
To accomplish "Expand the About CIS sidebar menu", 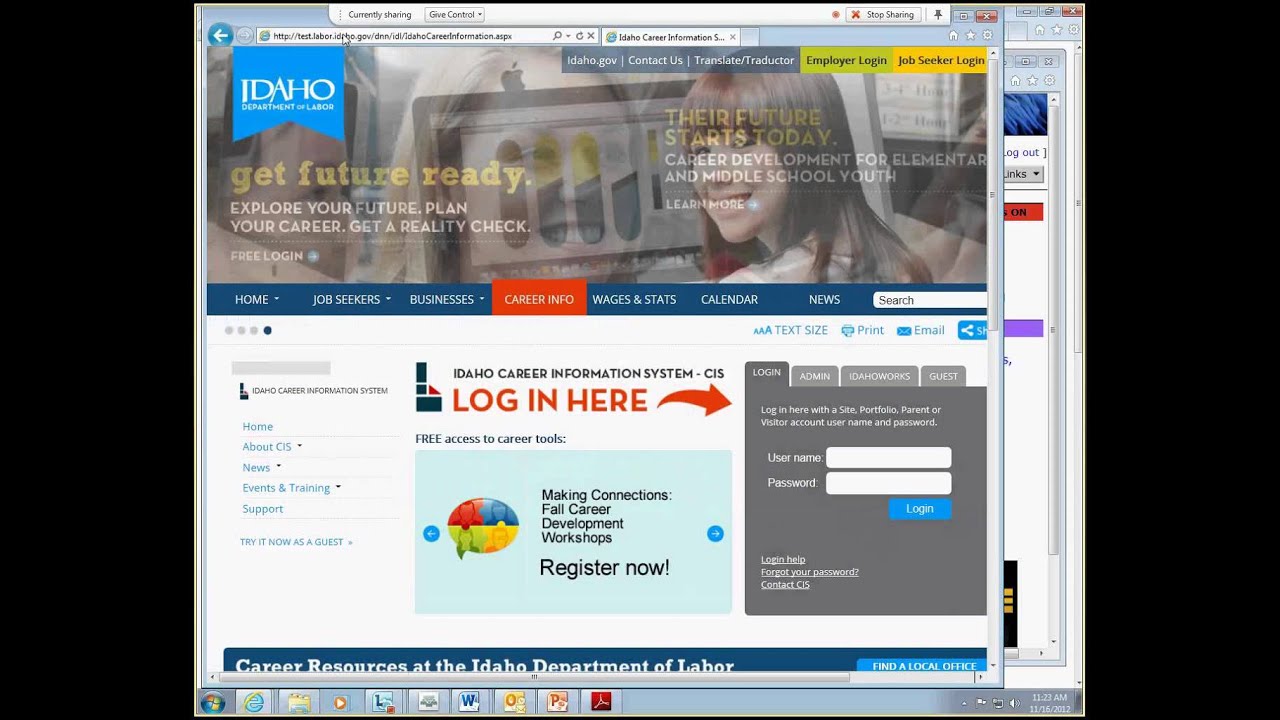I will click(x=272, y=447).
